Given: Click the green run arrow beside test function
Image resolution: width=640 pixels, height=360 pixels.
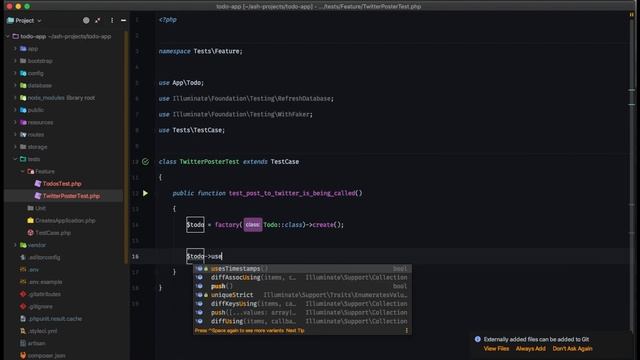Looking at the screenshot, I should click(145, 193).
